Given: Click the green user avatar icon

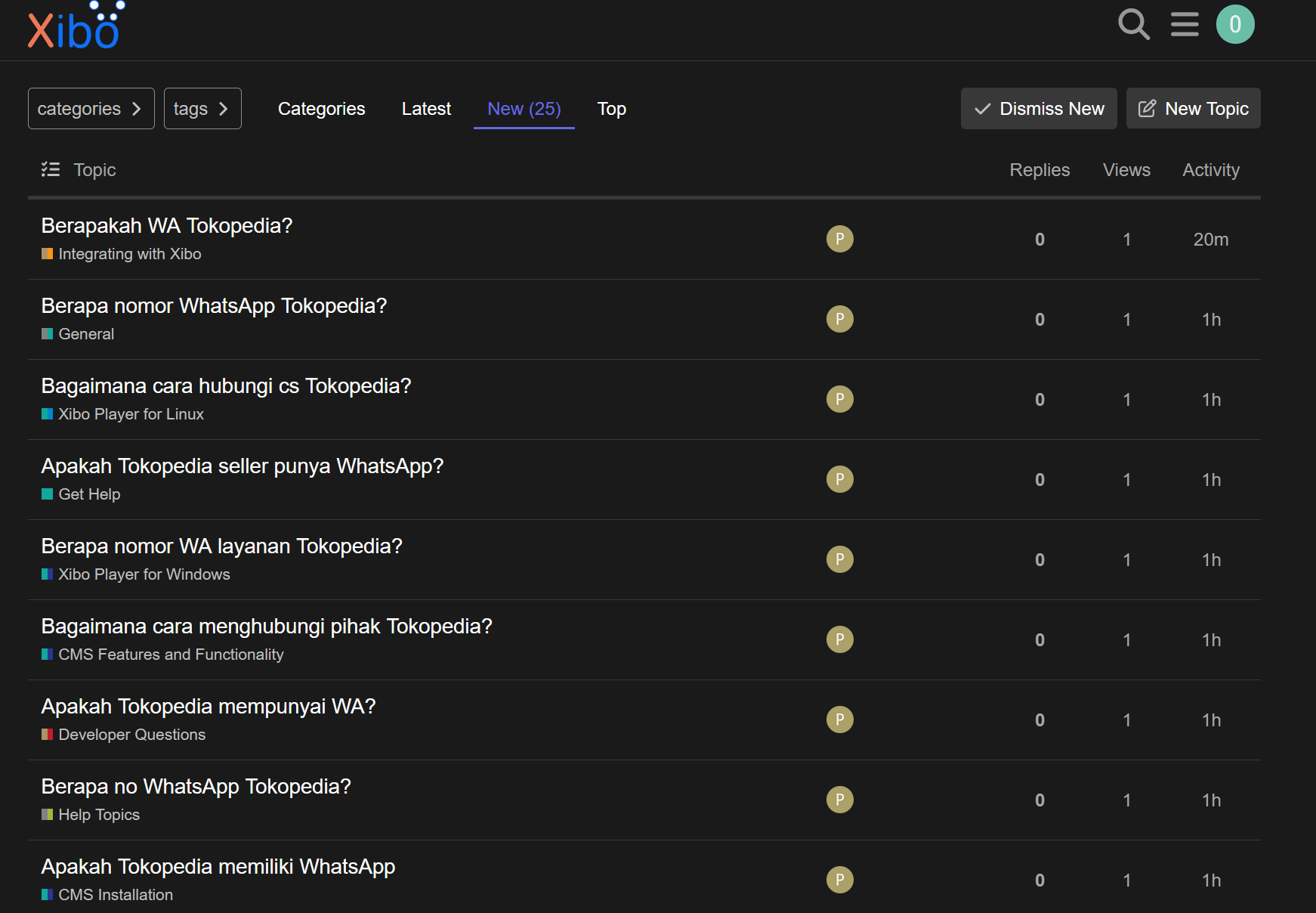Looking at the screenshot, I should tap(1235, 25).
